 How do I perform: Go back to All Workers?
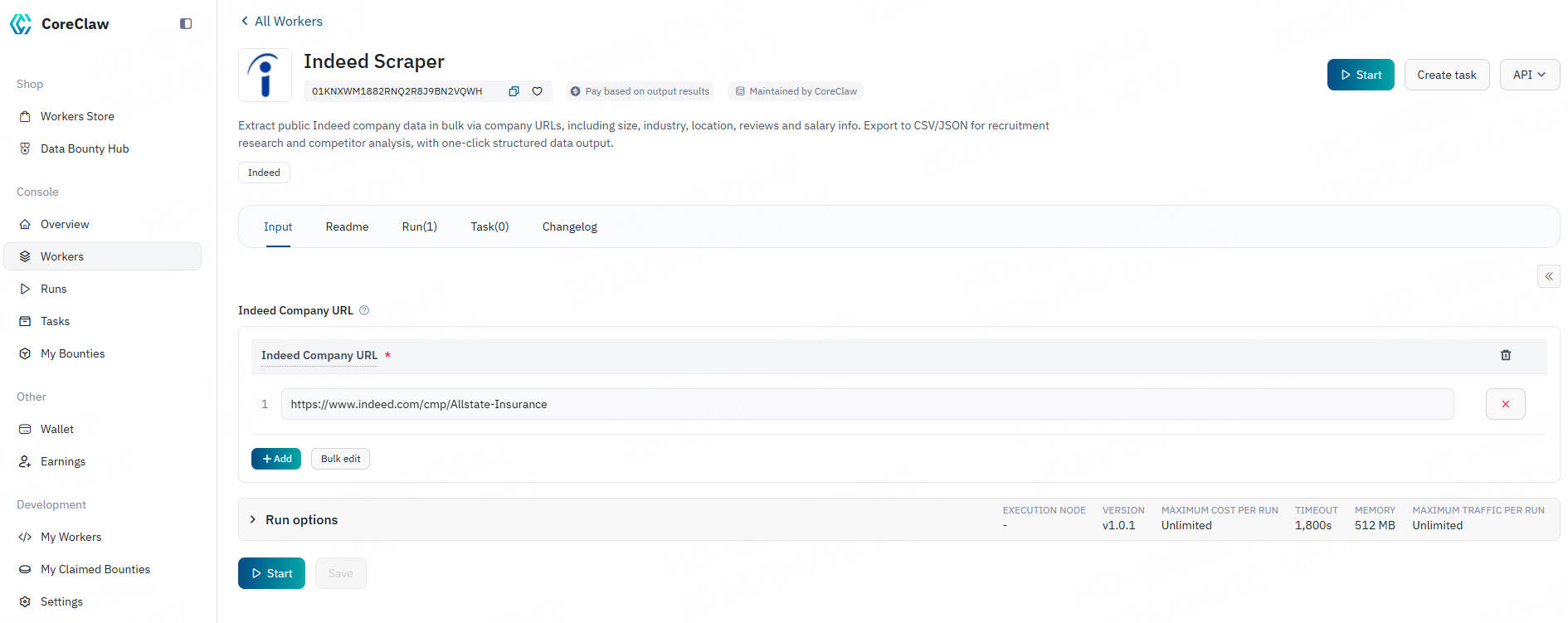[x=281, y=22]
